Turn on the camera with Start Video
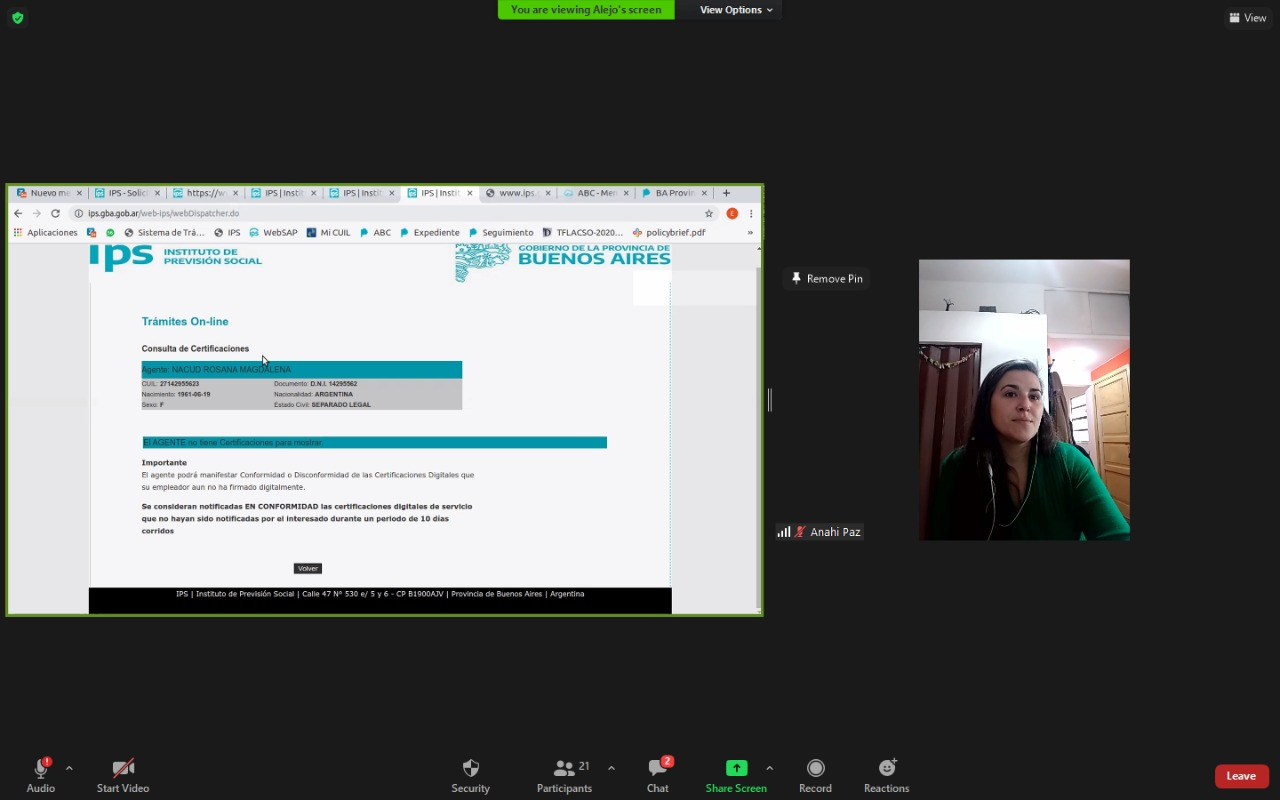Viewport: 1280px width, 800px height. pos(123,769)
